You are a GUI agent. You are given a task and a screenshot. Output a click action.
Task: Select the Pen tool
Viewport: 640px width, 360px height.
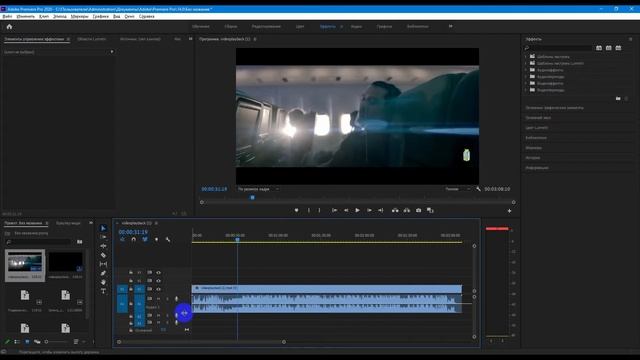[103, 273]
